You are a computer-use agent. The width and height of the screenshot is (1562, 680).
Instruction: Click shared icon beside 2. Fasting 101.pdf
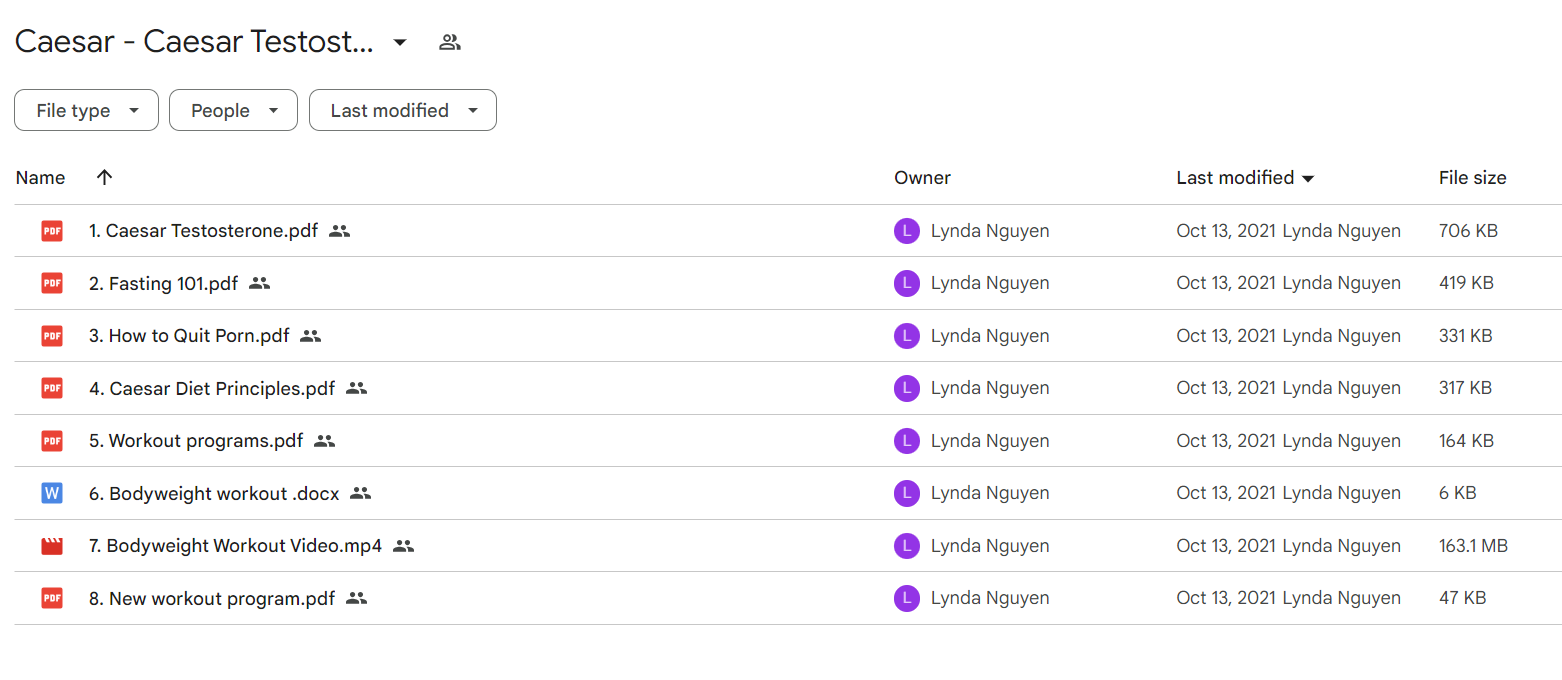pos(260,283)
